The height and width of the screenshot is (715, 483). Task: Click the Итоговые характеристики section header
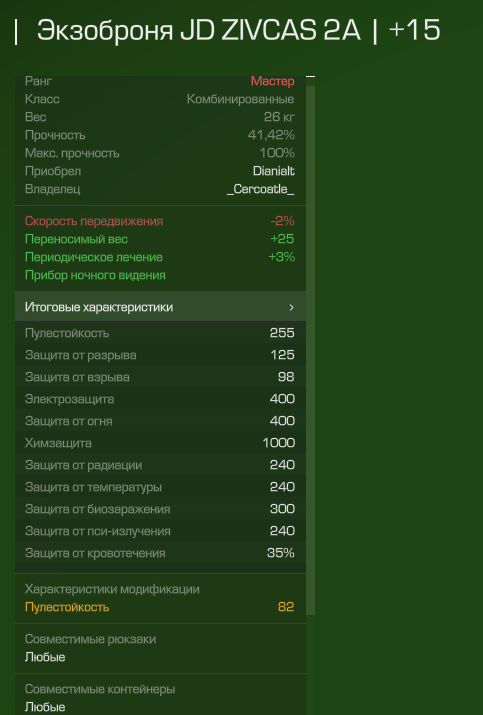(x=160, y=306)
